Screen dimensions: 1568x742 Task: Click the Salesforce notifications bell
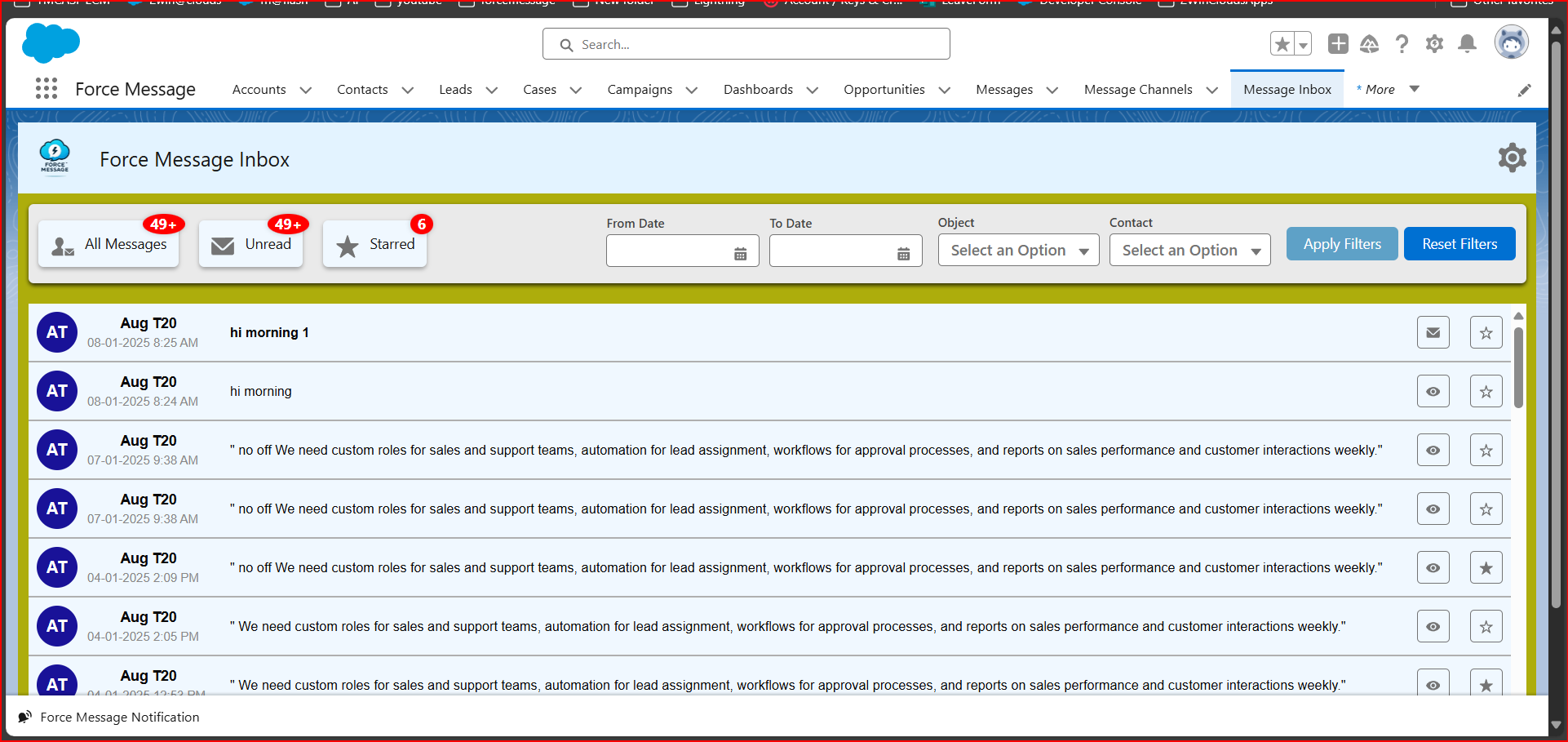click(1467, 44)
